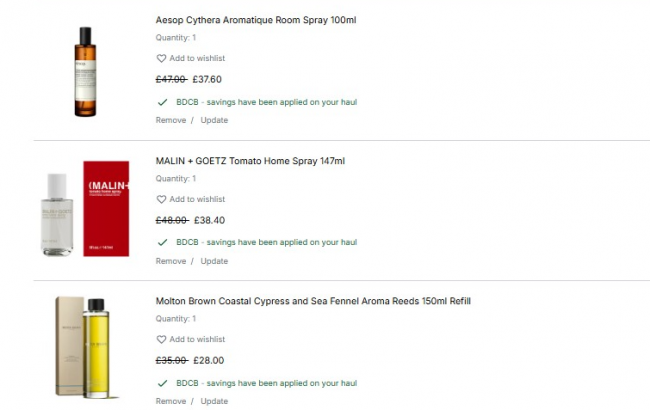
Task: Click heart icon for MALIN + GOETZ spray
Action: tap(161, 199)
